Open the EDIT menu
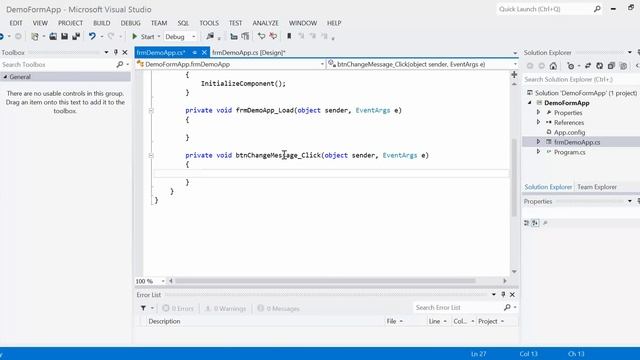This screenshot has width=640, height=360. (16, 23)
